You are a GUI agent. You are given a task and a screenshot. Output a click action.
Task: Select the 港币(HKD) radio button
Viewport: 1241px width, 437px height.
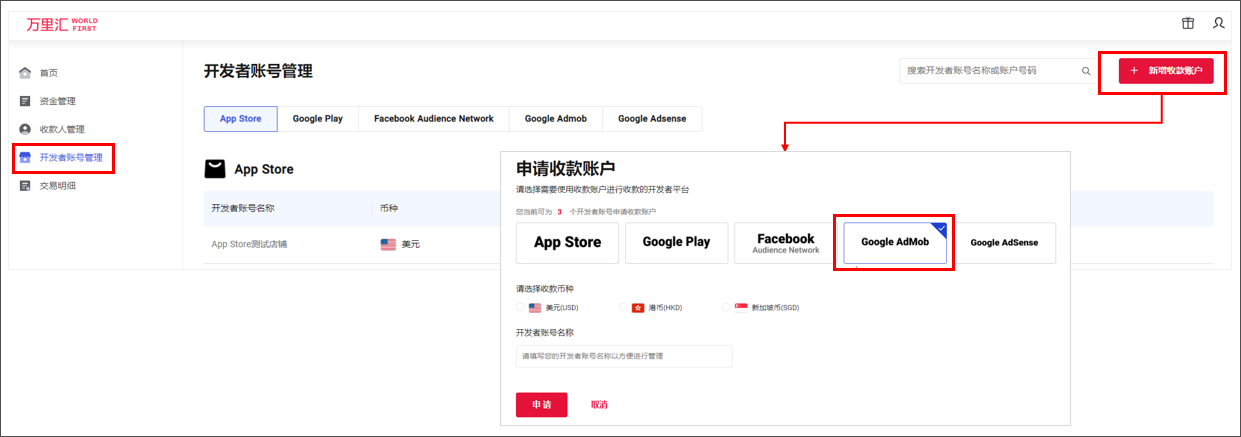624,308
